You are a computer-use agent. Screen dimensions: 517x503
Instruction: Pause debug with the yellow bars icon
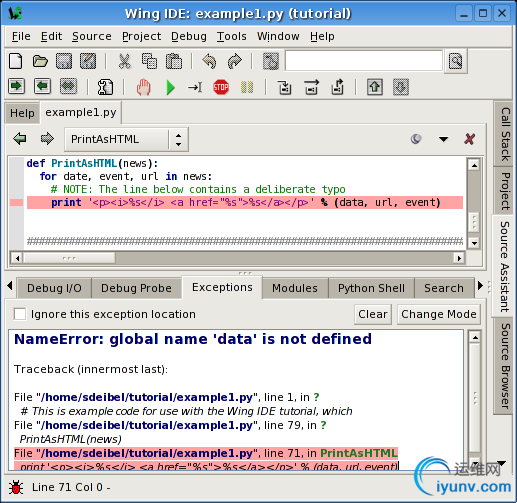pyautogui.click(x=247, y=87)
